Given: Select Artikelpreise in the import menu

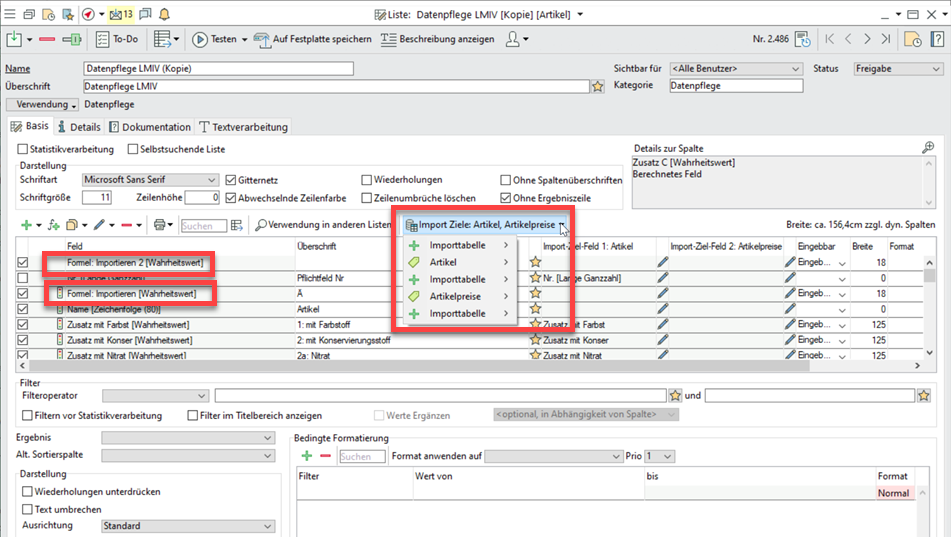Looking at the screenshot, I should tap(455, 297).
